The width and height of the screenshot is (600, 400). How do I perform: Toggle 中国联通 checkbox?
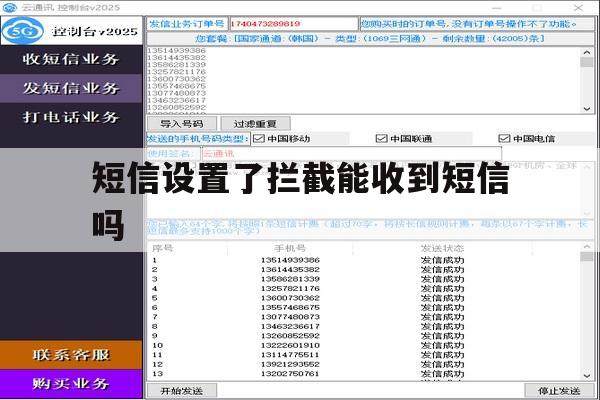(x=382, y=139)
